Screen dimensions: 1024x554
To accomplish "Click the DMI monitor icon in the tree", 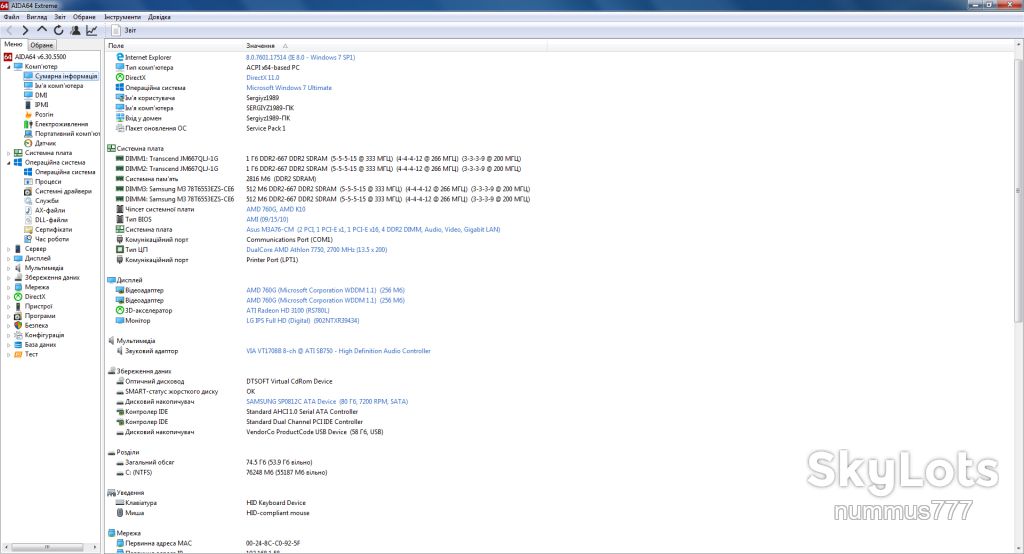I will [28, 95].
